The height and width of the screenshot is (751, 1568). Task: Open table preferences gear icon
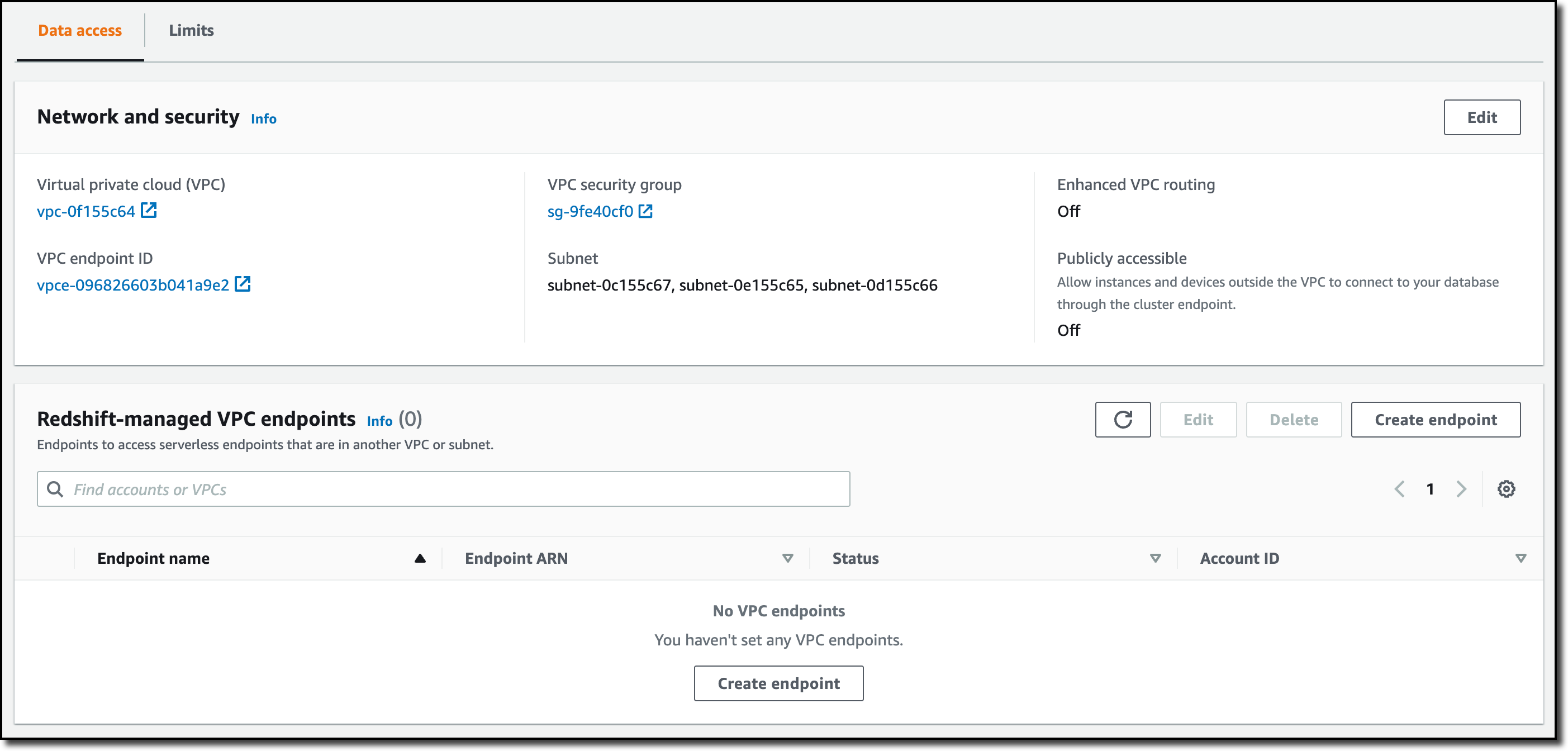pos(1506,489)
